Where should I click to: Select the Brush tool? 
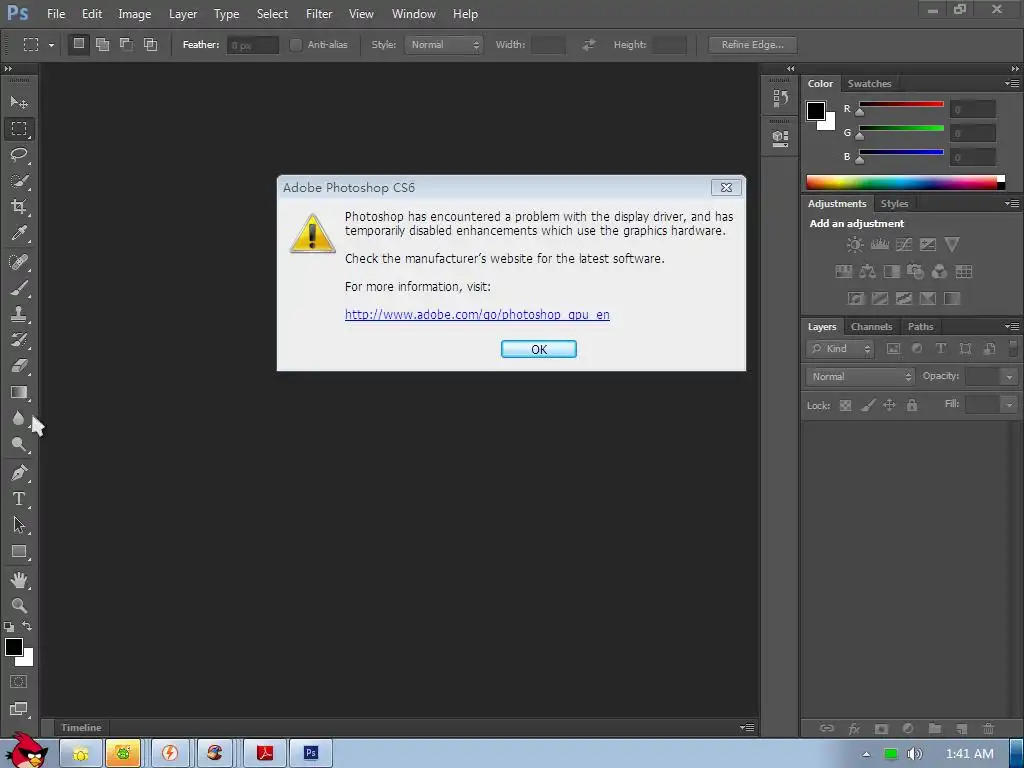coord(19,288)
